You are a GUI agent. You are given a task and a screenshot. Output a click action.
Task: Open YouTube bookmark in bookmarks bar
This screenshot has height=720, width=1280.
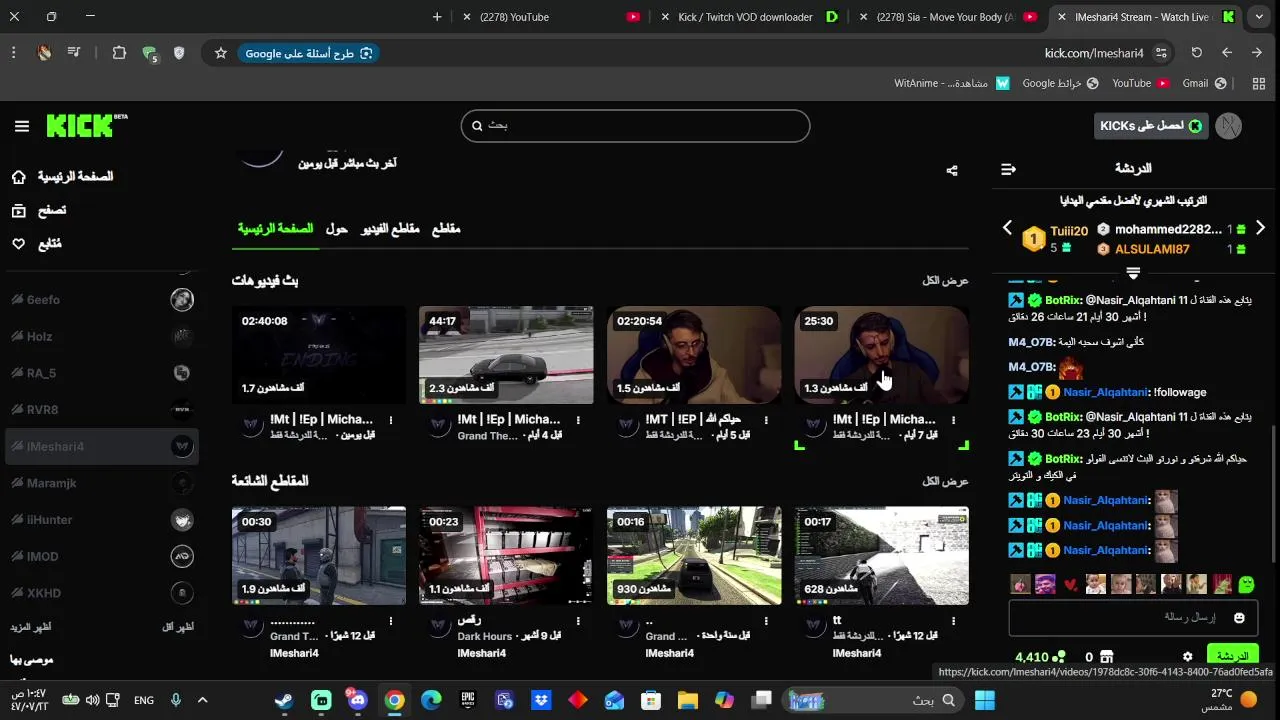[x=1140, y=83]
